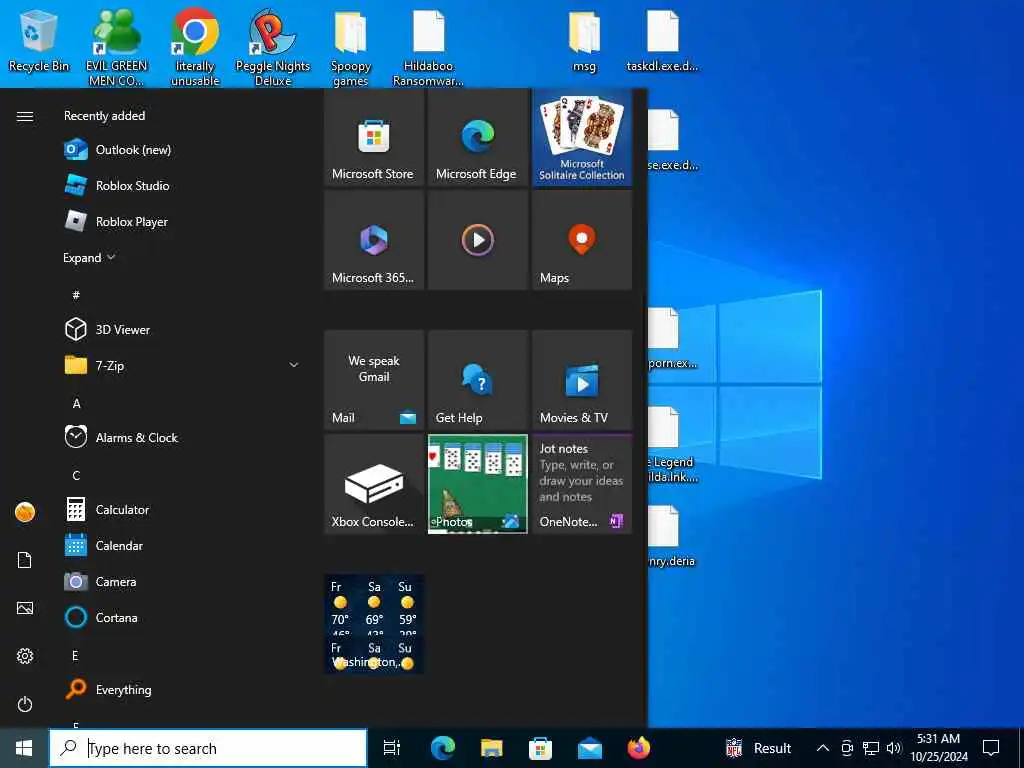Viewport: 1024px width, 768px height.
Task: Launch the Microsoft Edge tile
Action: coord(477,138)
